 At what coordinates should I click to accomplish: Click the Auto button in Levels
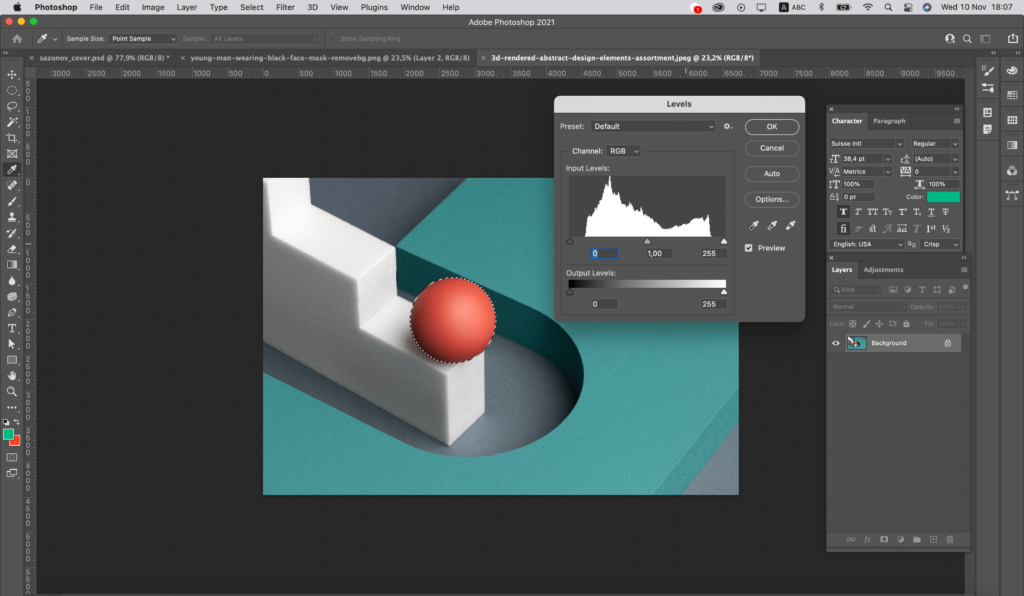(772, 174)
